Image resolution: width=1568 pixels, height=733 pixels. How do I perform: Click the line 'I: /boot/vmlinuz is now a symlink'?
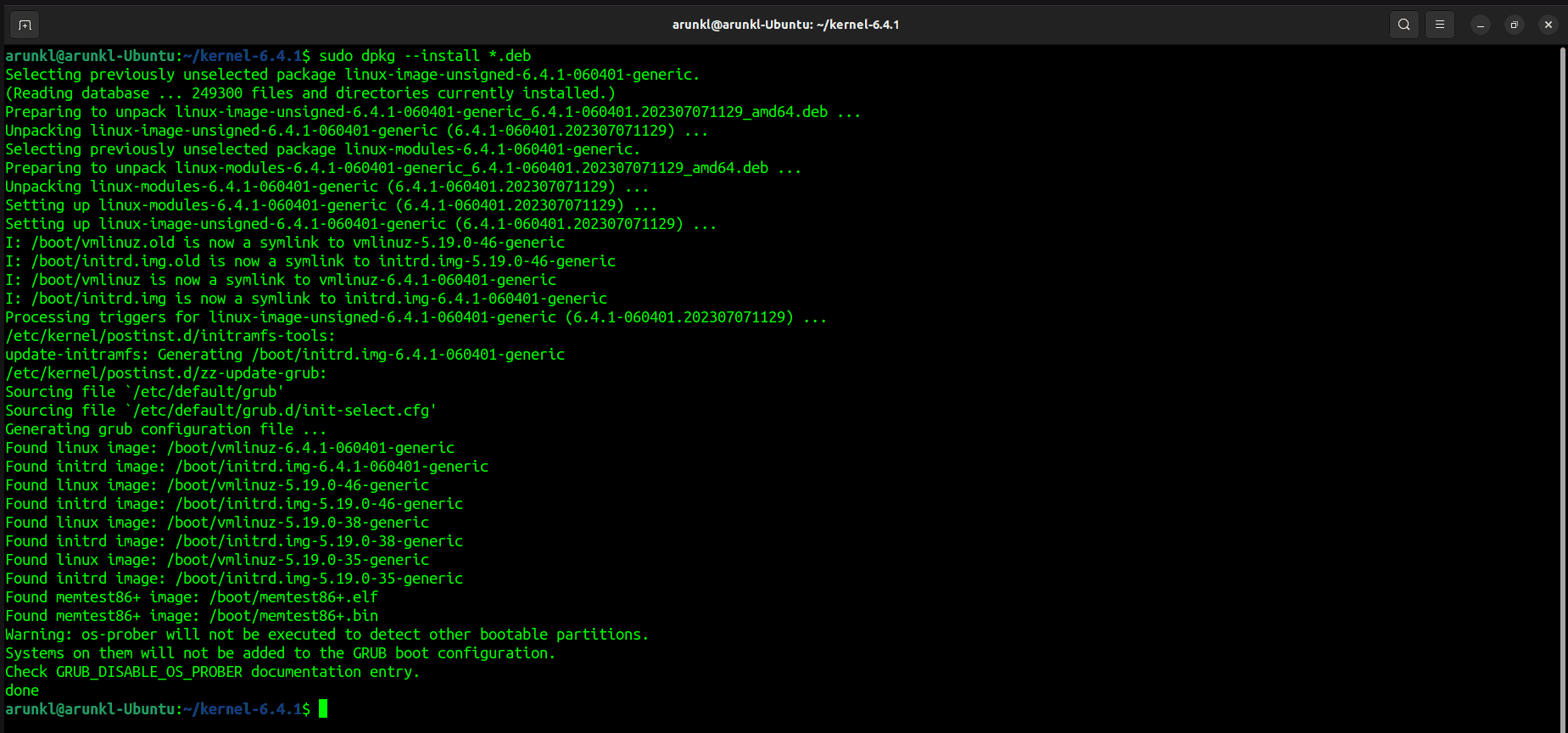click(x=281, y=280)
